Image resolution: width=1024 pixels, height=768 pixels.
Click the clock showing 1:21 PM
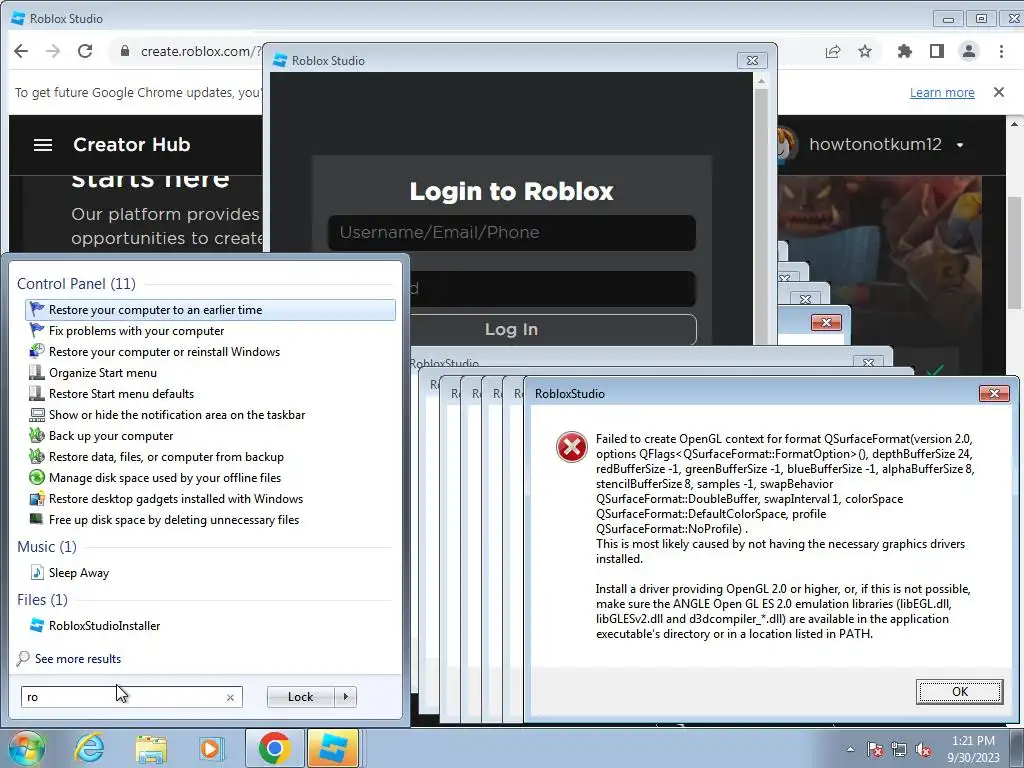(973, 749)
